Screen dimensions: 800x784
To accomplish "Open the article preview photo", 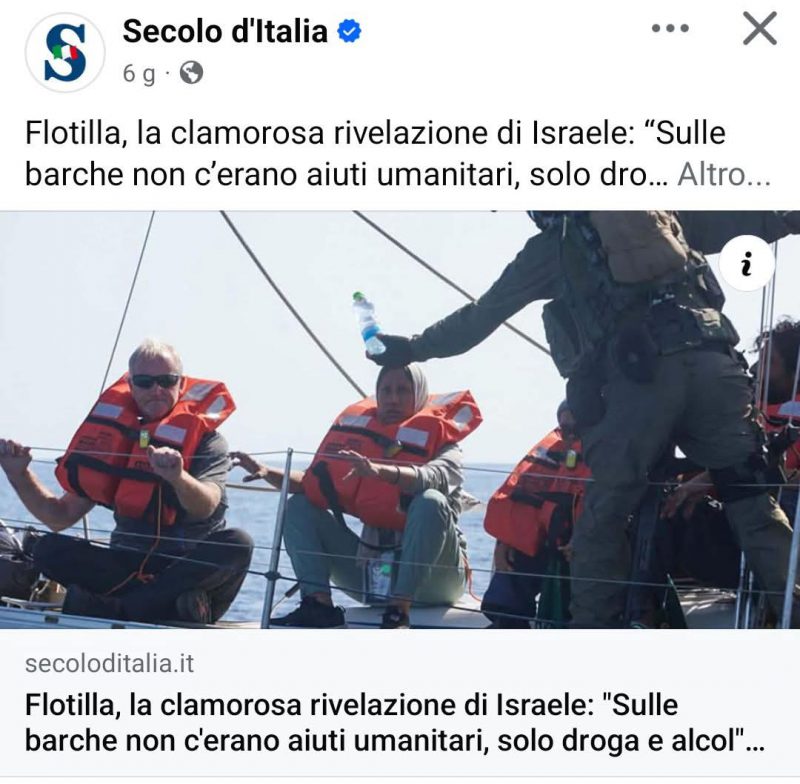I will pos(400,419).
